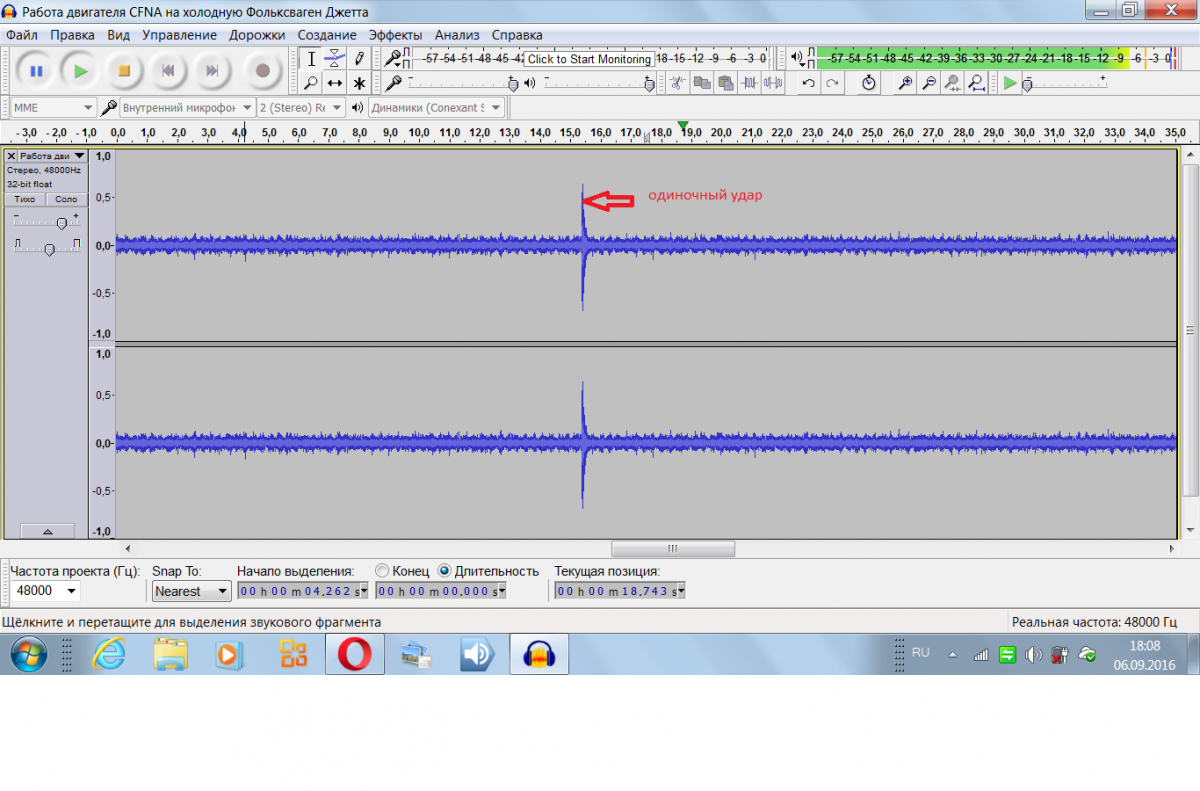Click the Начало выделения time field
Screen dimensions: 1200x791
click(x=303, y=591)
